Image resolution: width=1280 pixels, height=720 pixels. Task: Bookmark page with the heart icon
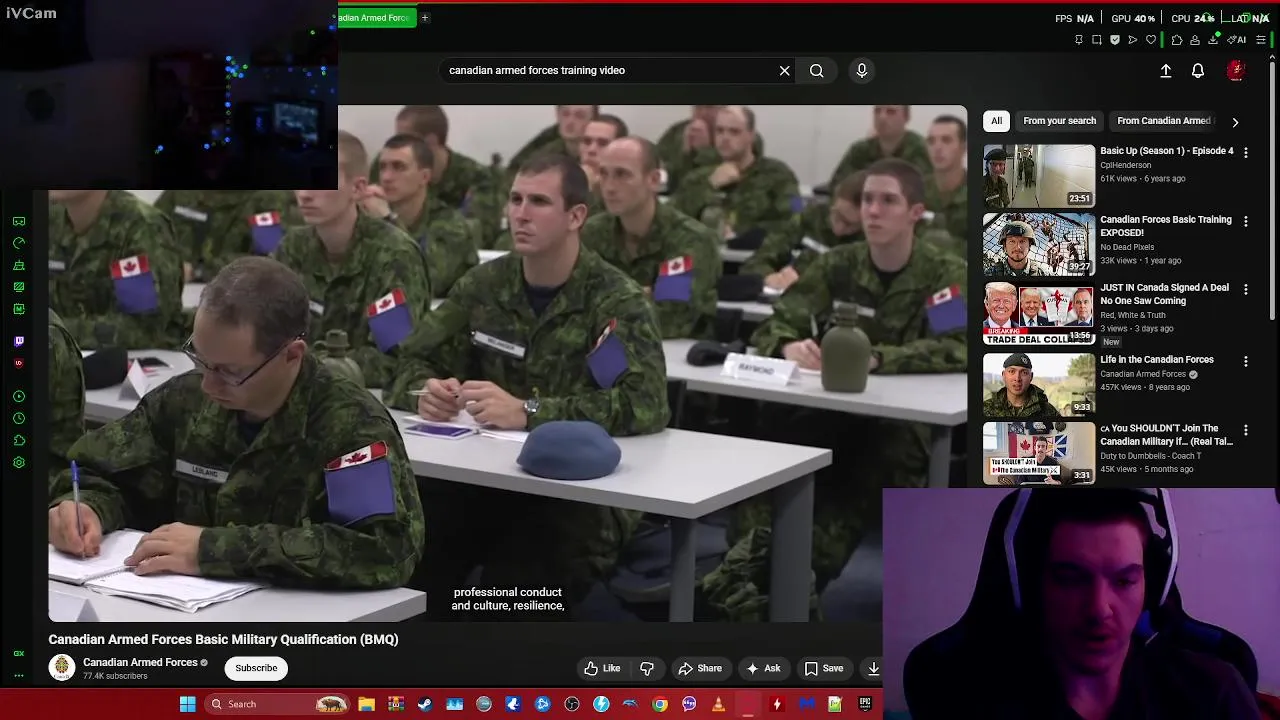click(x=1151, y=40)
